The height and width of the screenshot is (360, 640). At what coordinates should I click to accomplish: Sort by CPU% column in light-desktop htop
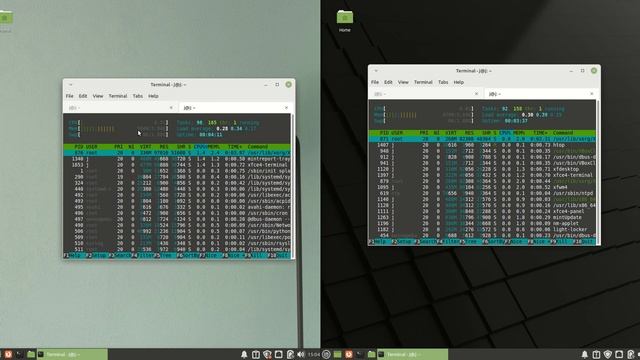click(200, 147)
